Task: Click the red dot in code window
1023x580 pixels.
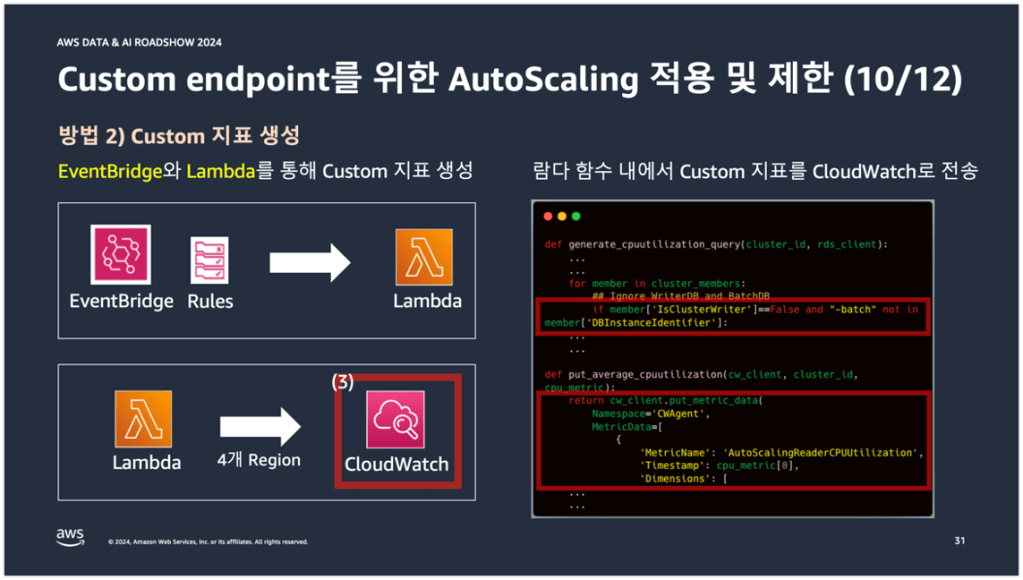Action: pos(548,216)
